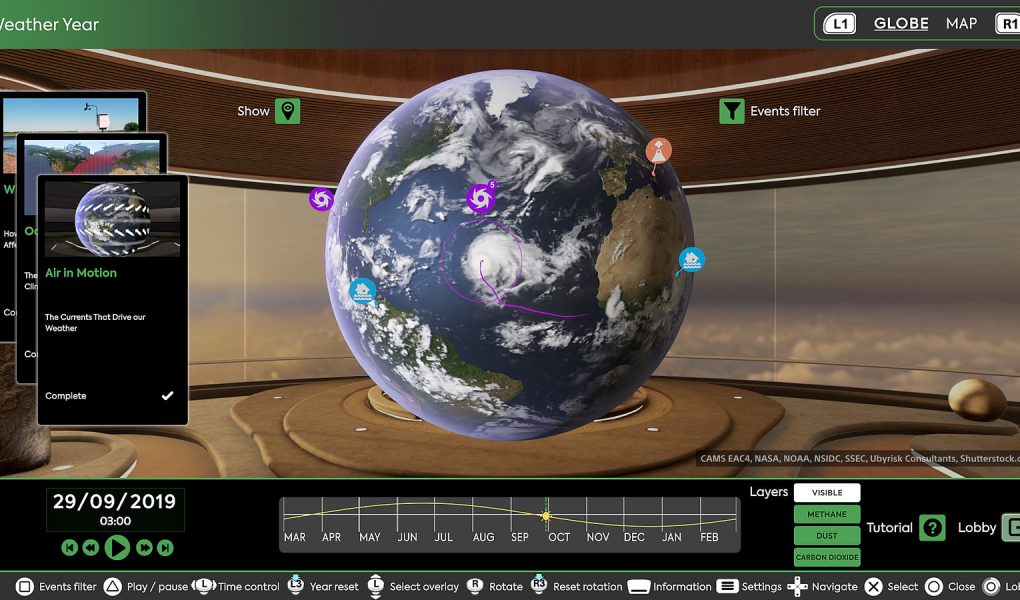
Task: Click the Settings options button icon
Action: pyautogui.click(x=727, y=586)
